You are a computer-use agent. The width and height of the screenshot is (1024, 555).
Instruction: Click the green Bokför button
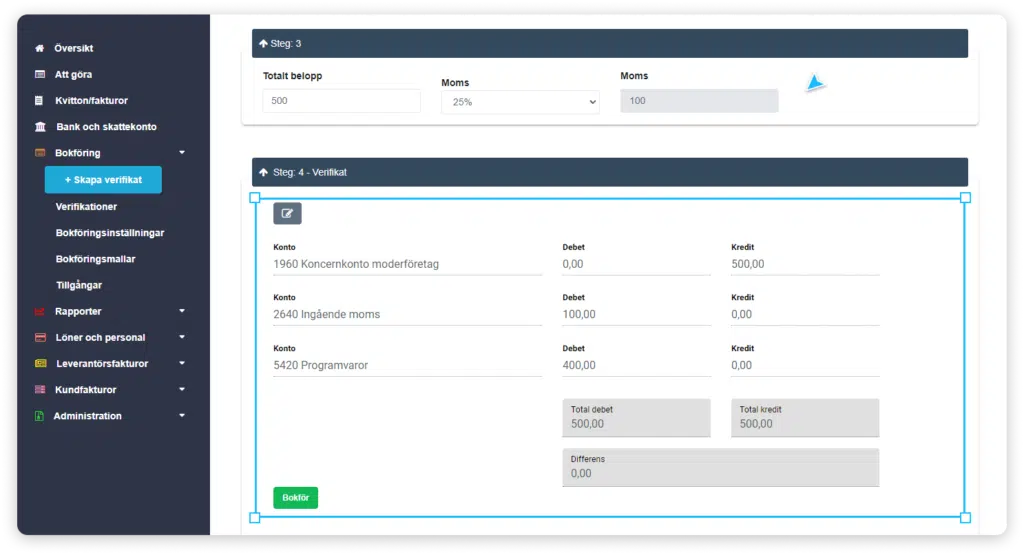point(296,498)
